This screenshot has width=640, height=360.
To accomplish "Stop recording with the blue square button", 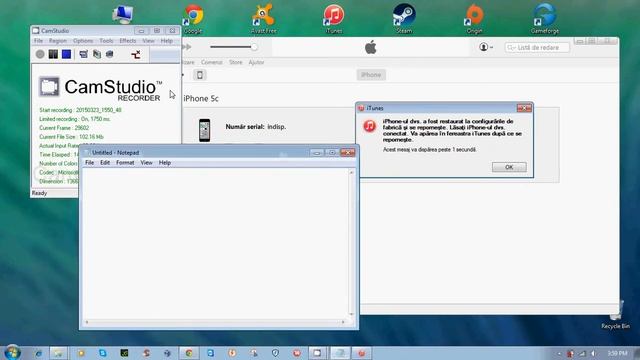I will [67, 54].
